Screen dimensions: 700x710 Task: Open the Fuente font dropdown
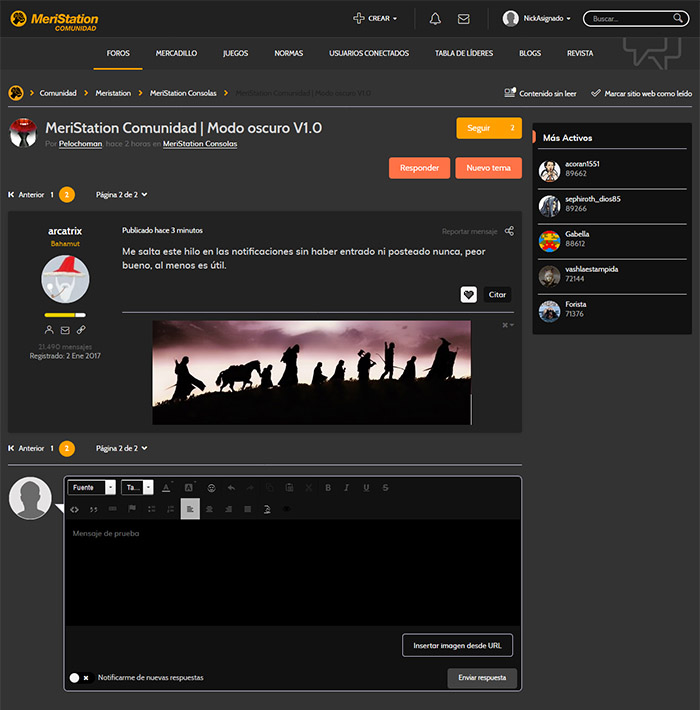[x=92, y=487]
